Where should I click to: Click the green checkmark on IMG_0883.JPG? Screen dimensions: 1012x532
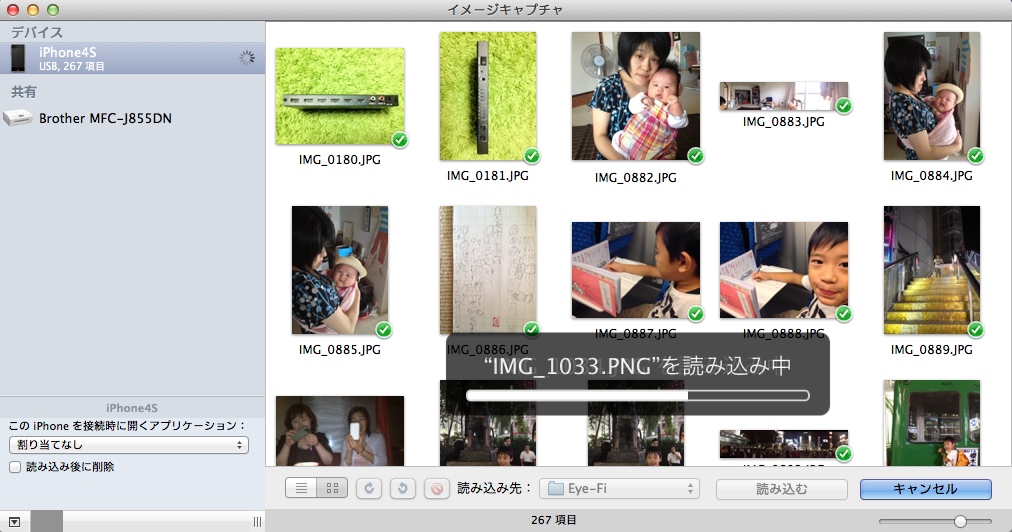pos(844,106)
